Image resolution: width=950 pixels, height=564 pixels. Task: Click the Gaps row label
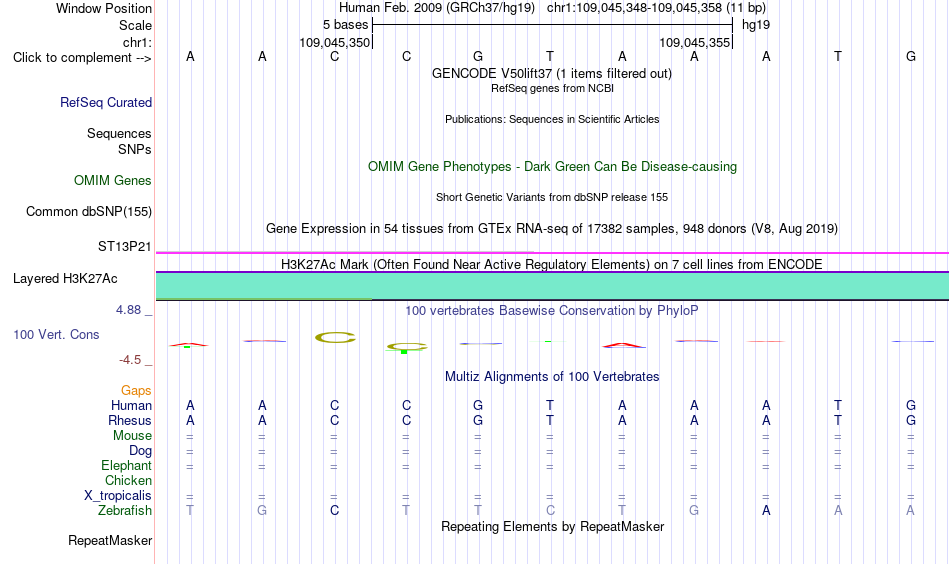pyautogui.click(x=136, y=391)
